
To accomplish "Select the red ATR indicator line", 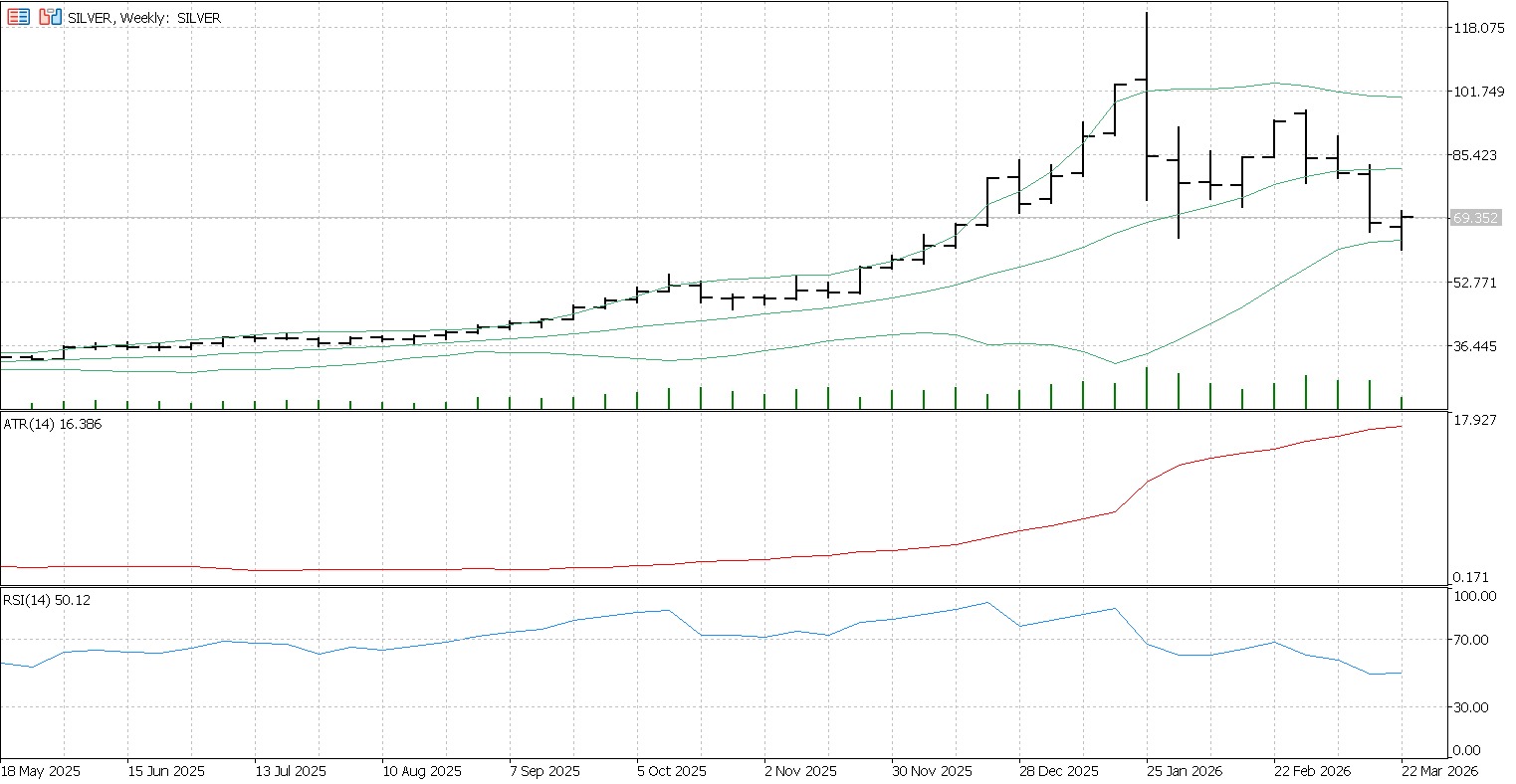I will pos(1244,453).
